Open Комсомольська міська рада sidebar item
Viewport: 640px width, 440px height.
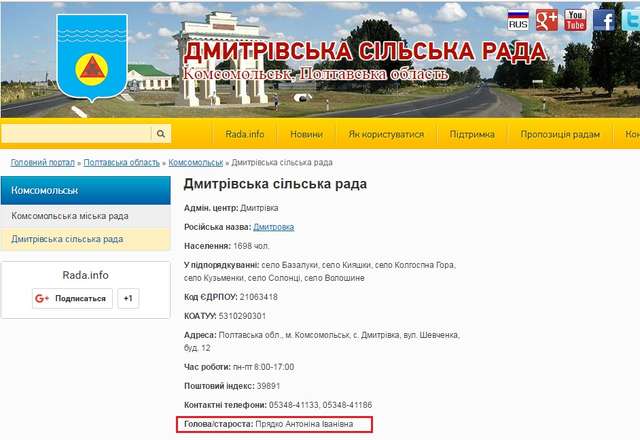[86, 216]
